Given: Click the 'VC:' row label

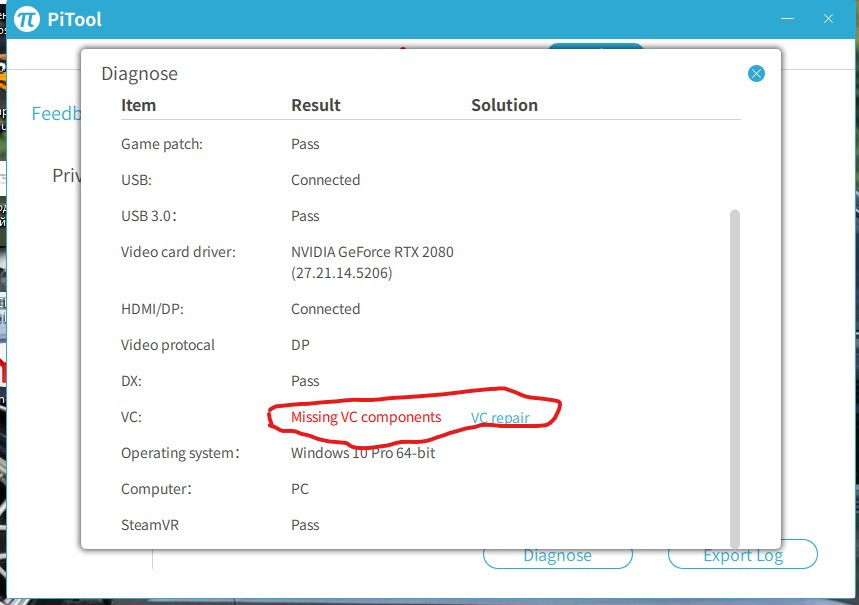Looking at the screenshot, I should (x=131, y=417).
